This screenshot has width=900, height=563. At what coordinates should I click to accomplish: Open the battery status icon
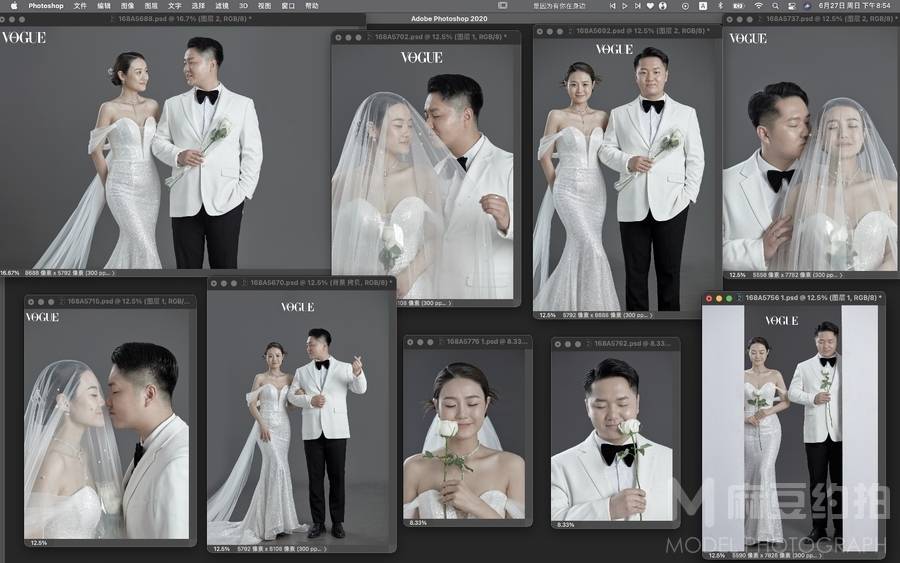739,6
